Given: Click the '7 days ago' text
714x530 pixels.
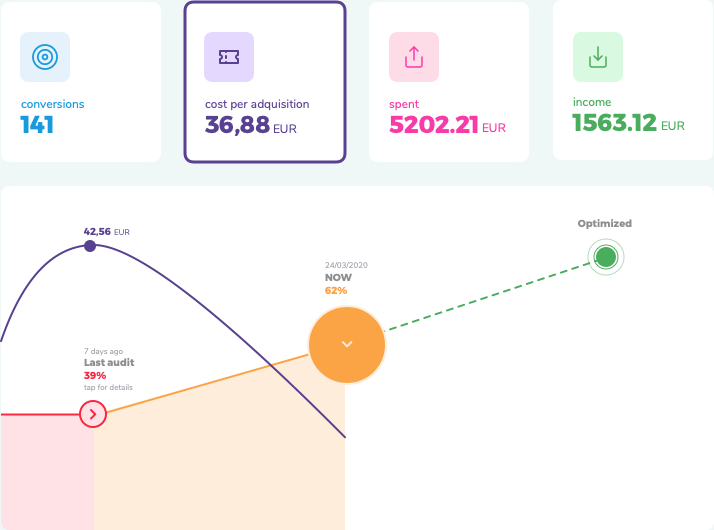Looking at the screenshot, I should coord(103,351).
